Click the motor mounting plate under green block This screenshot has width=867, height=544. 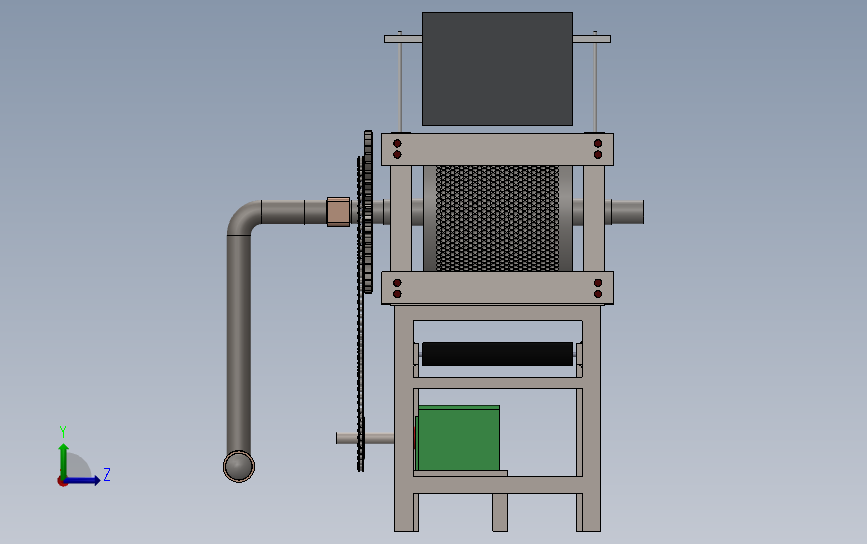click(x=460, y=473)
